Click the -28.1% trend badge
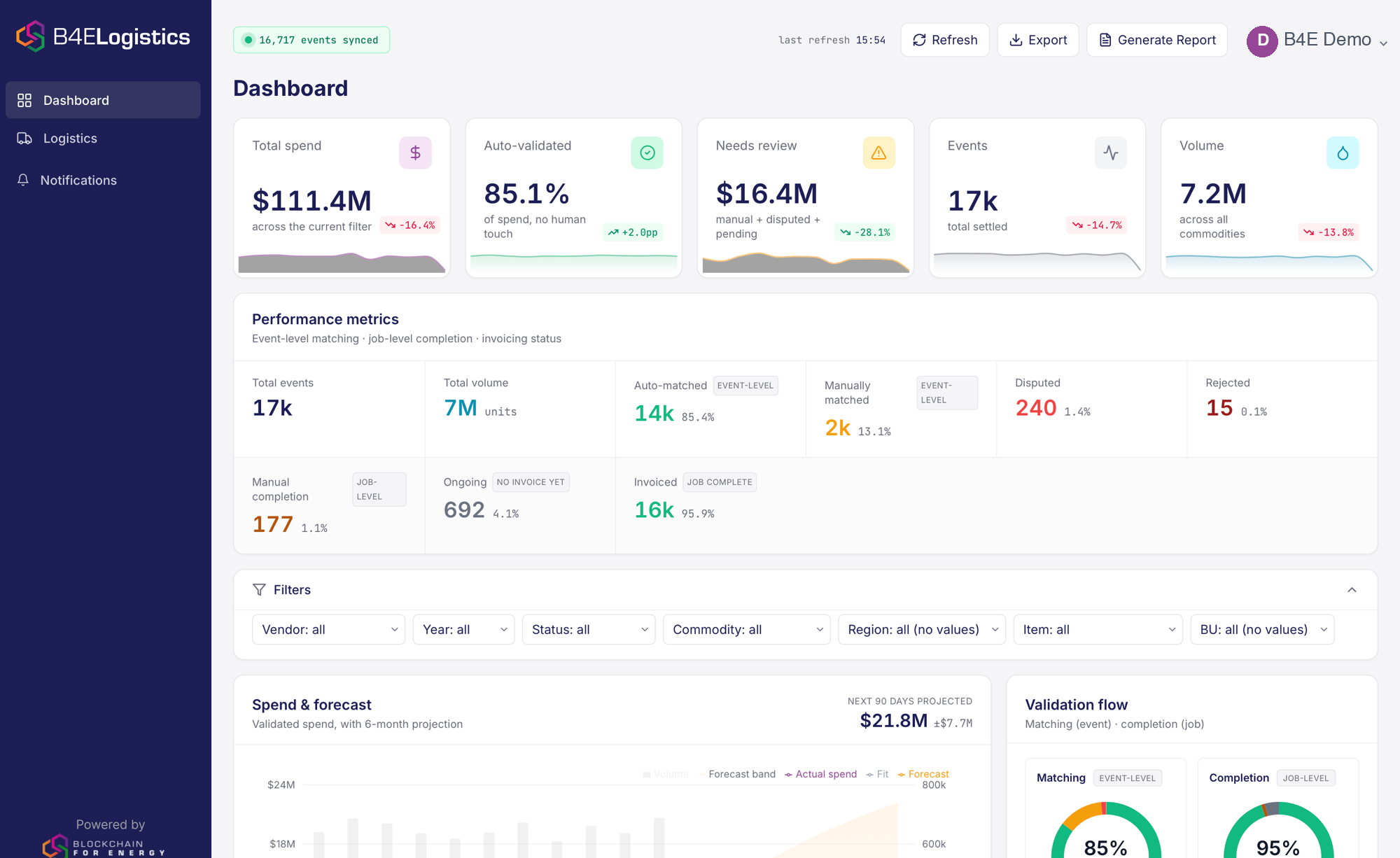This screenshot has height=858, width=1400. pos(865,232)
